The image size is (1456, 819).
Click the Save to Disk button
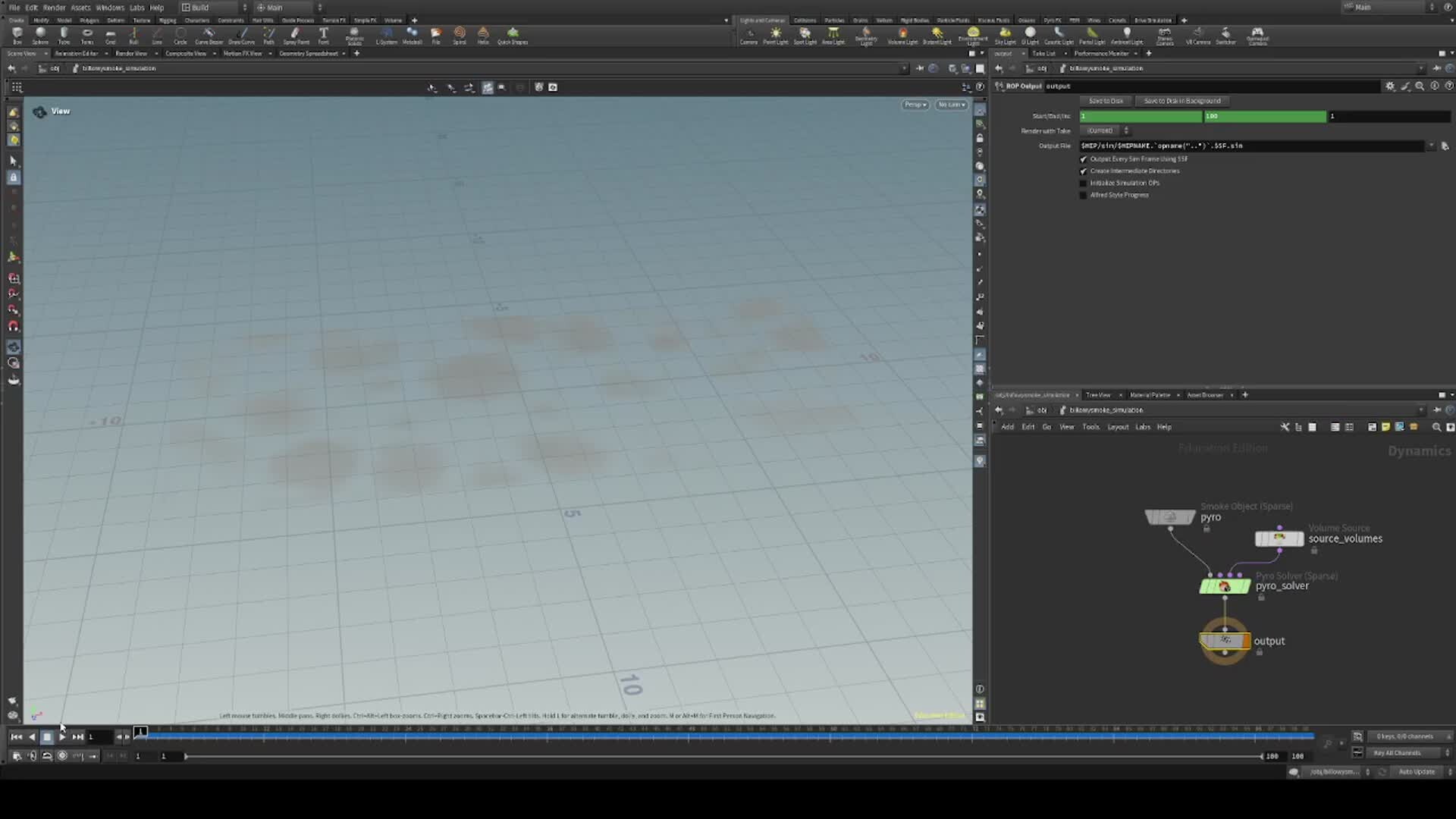1106,101
